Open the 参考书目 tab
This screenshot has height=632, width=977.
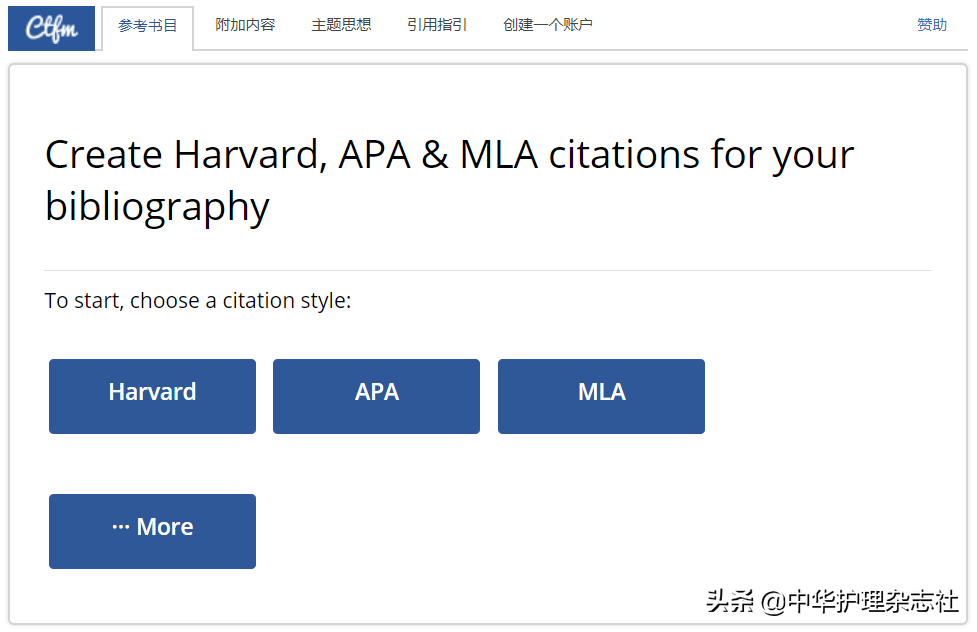(148, 26)
